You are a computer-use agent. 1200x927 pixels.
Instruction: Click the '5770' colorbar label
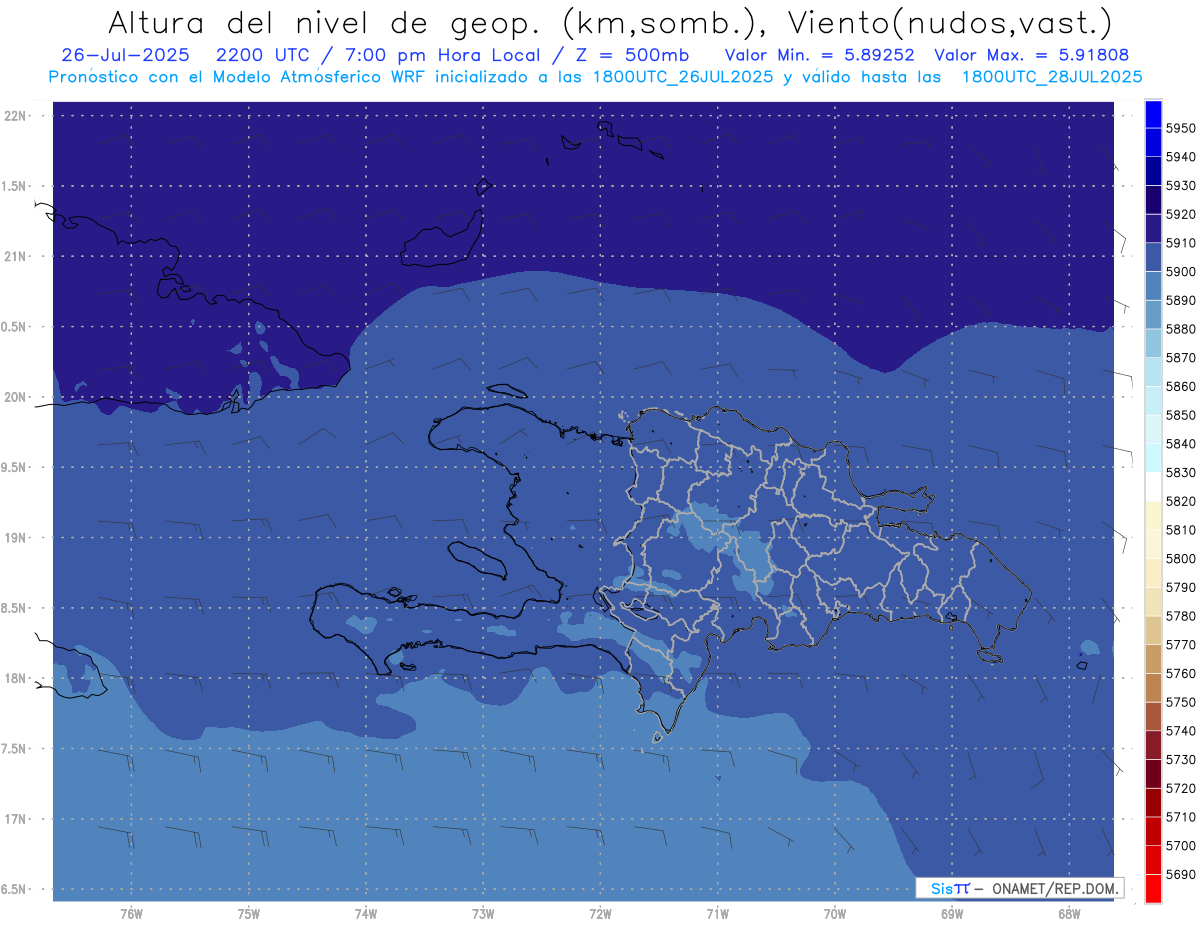1181,645
